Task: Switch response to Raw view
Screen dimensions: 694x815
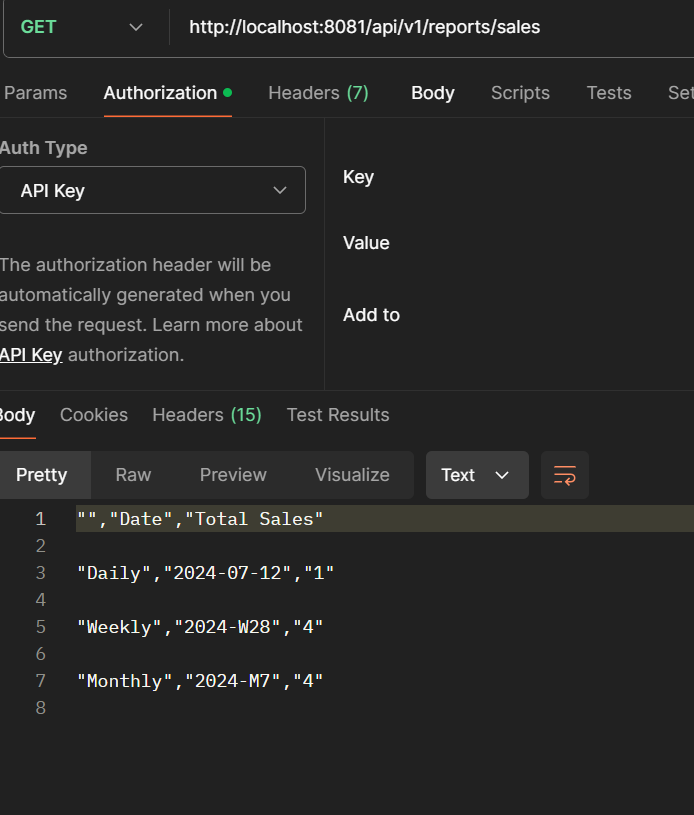Action: pyautogui.click(x=133, y=475)
